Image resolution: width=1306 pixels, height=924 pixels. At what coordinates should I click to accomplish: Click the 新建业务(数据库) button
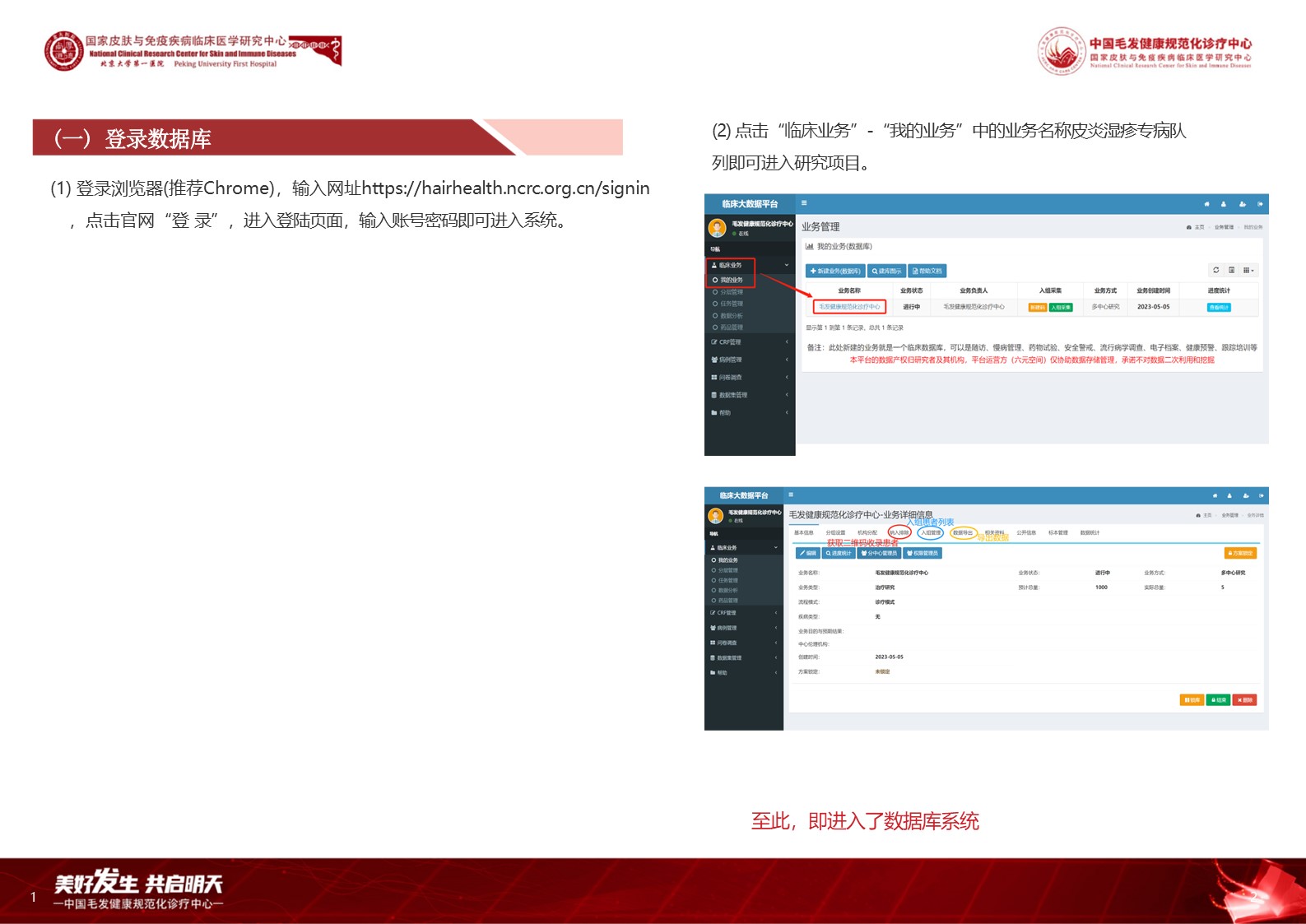(834, 271)
